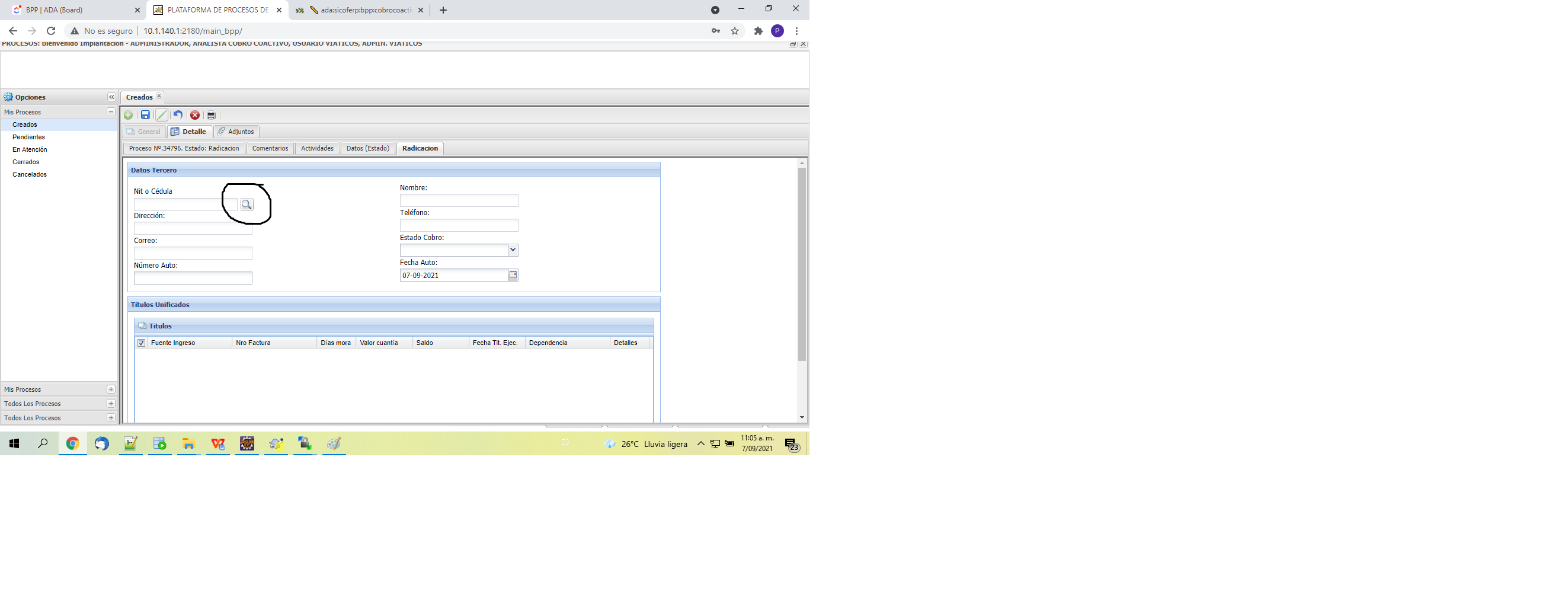Expand the first Todos Los Procesos section

(x=111, y=404)
